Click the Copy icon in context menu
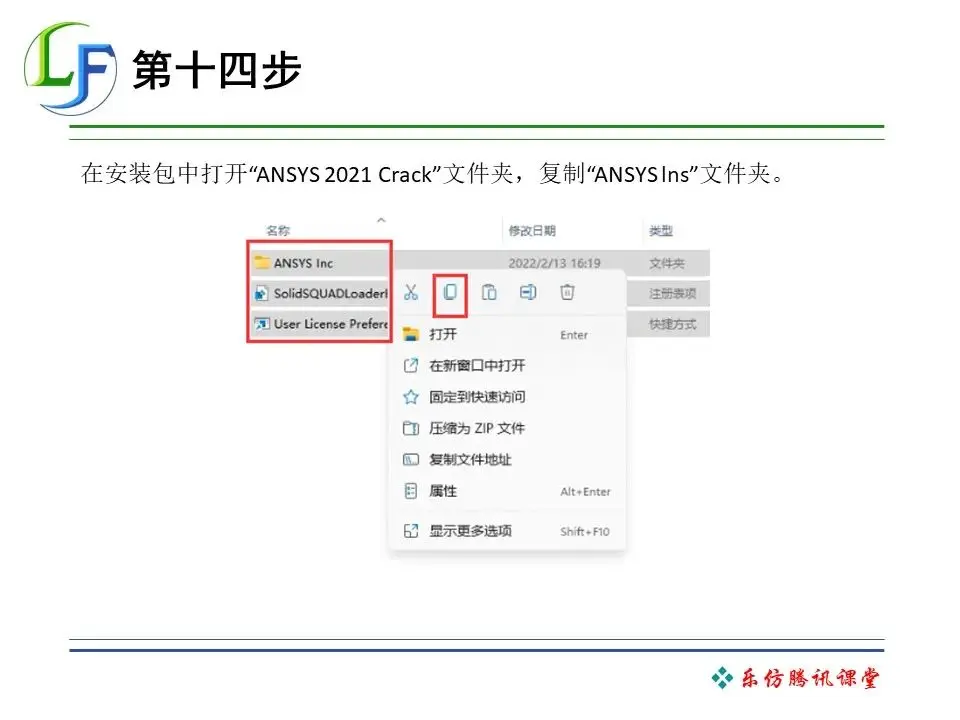The width and height of the screenshot is (960, 720). tap(450, 293)
